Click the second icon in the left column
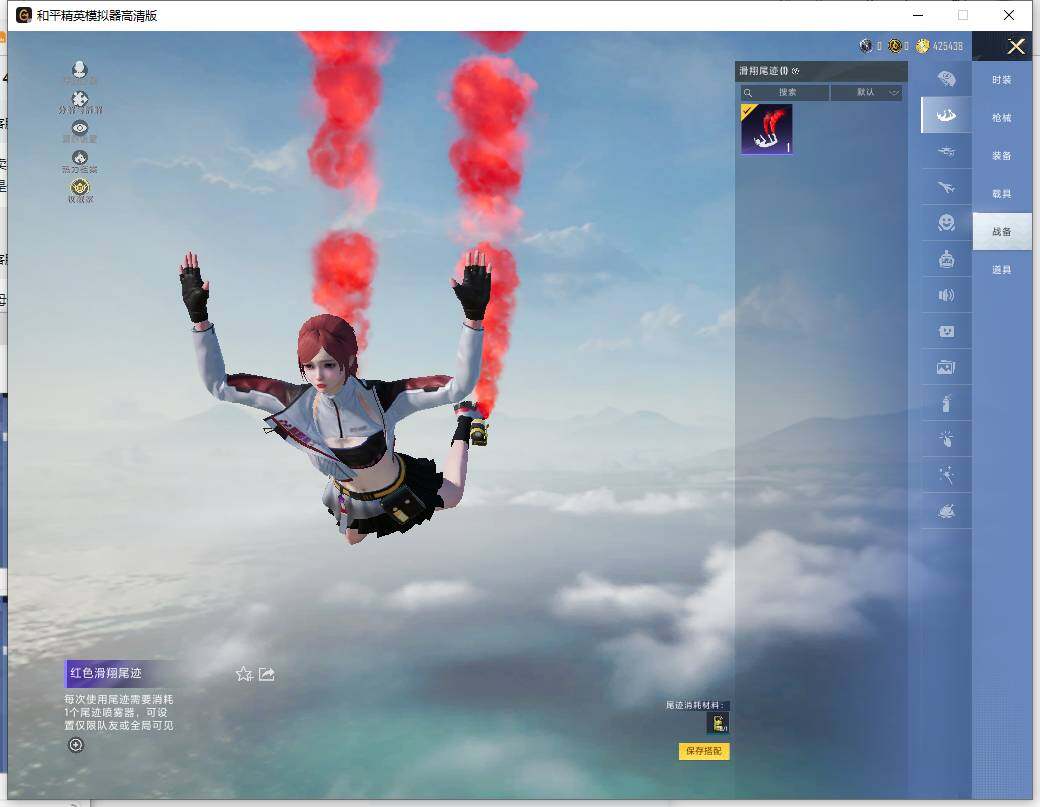Viewport: 1040px width, 807px height. [80, 99]
